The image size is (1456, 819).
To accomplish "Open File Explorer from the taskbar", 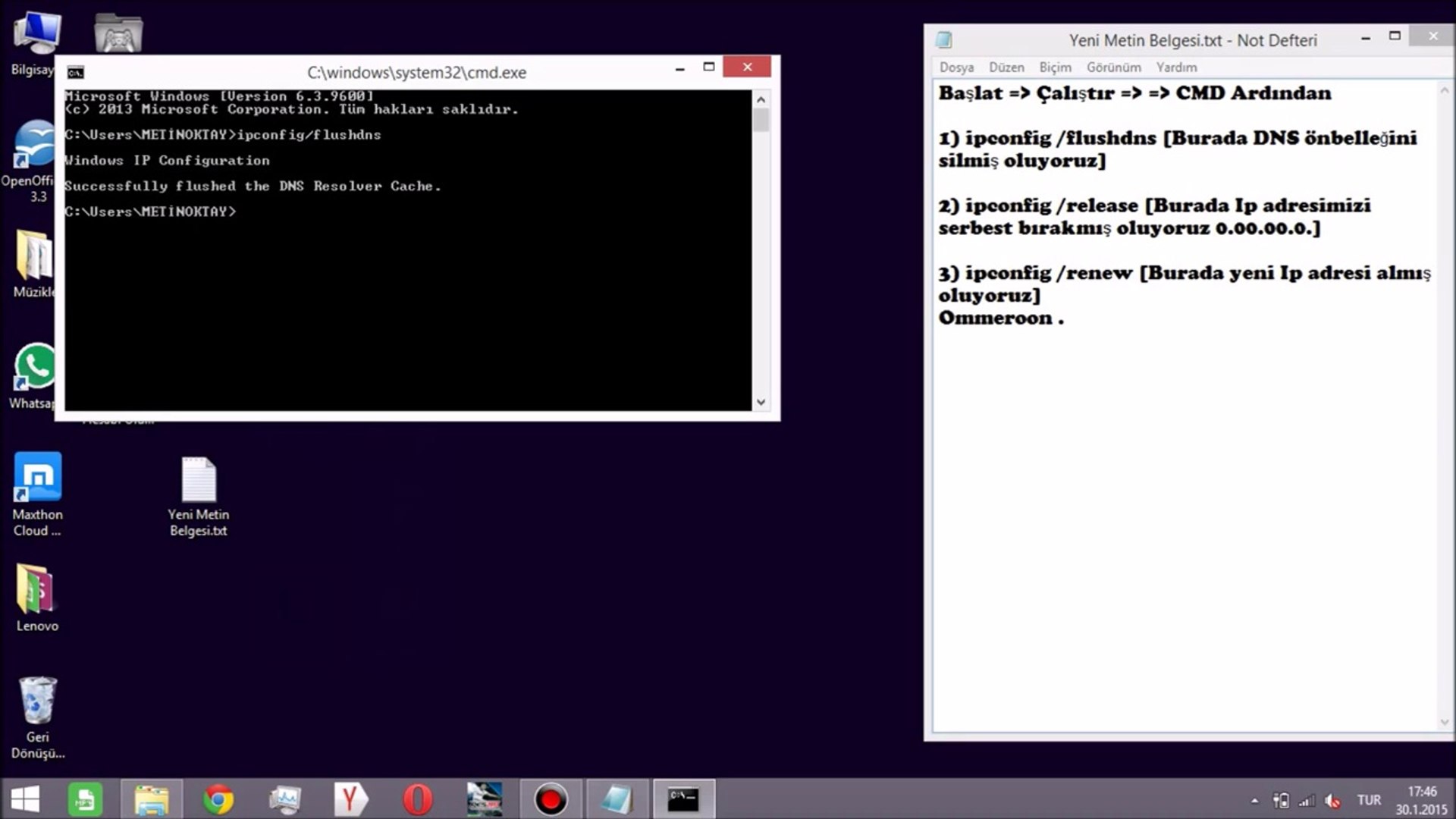I will 152,799.
